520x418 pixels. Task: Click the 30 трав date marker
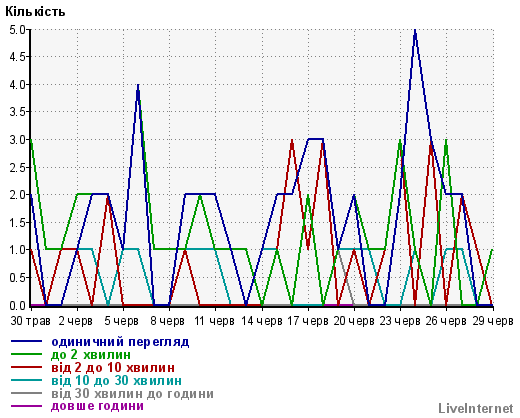[30, 321]
